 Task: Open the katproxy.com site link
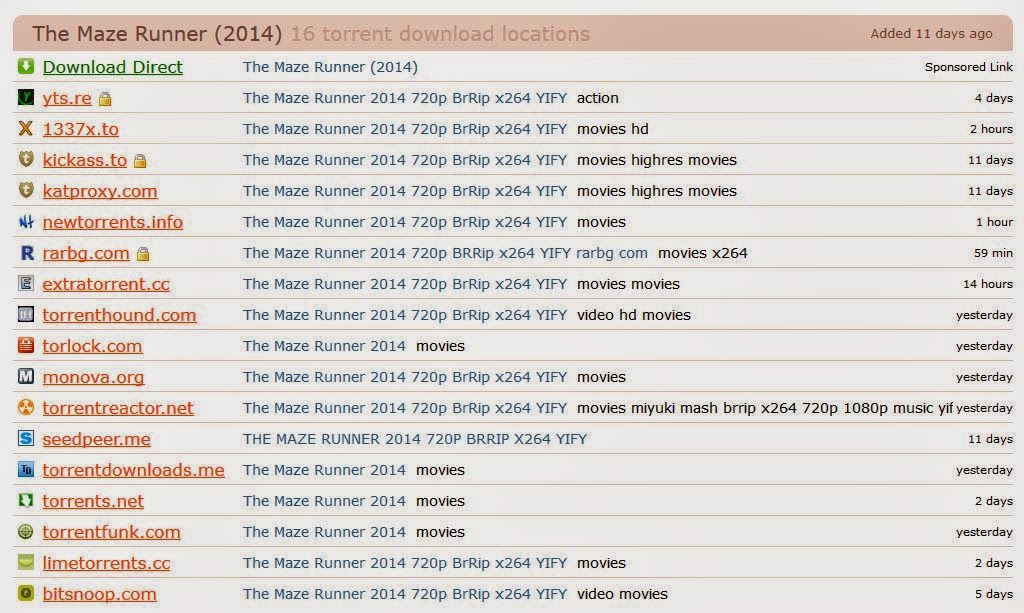point(100,191)
